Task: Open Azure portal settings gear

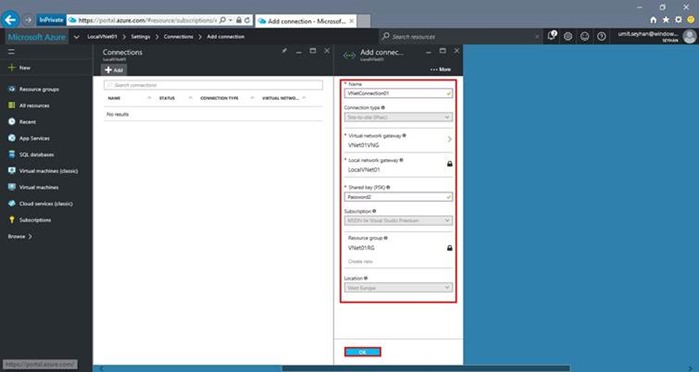Action: (568, 37)
